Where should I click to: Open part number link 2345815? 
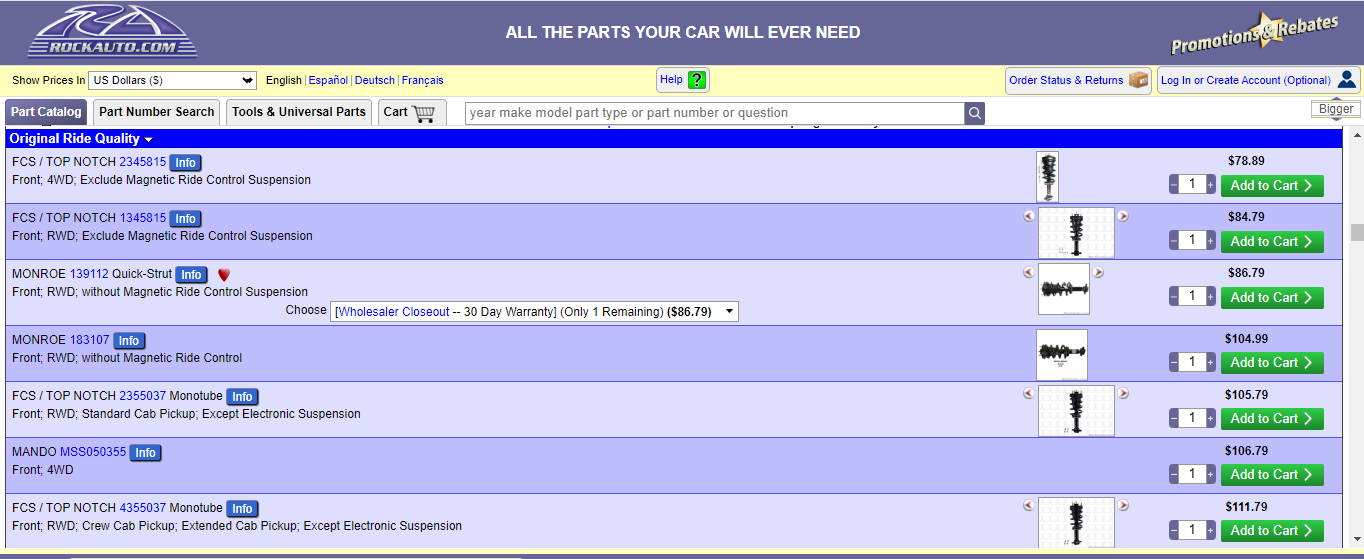(x=143, y=162)
